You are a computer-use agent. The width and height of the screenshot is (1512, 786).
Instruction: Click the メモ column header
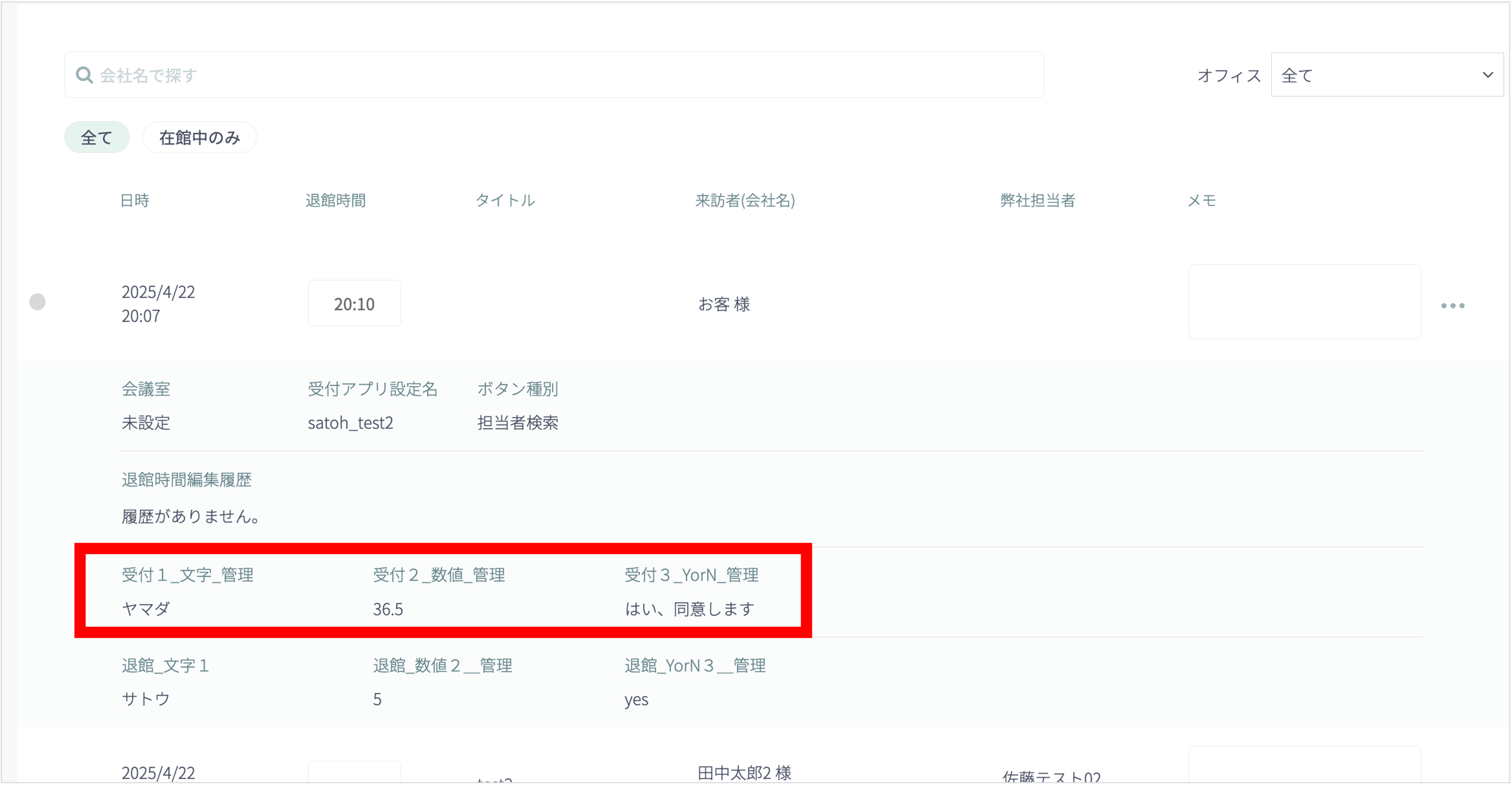tap(1202, 201)
